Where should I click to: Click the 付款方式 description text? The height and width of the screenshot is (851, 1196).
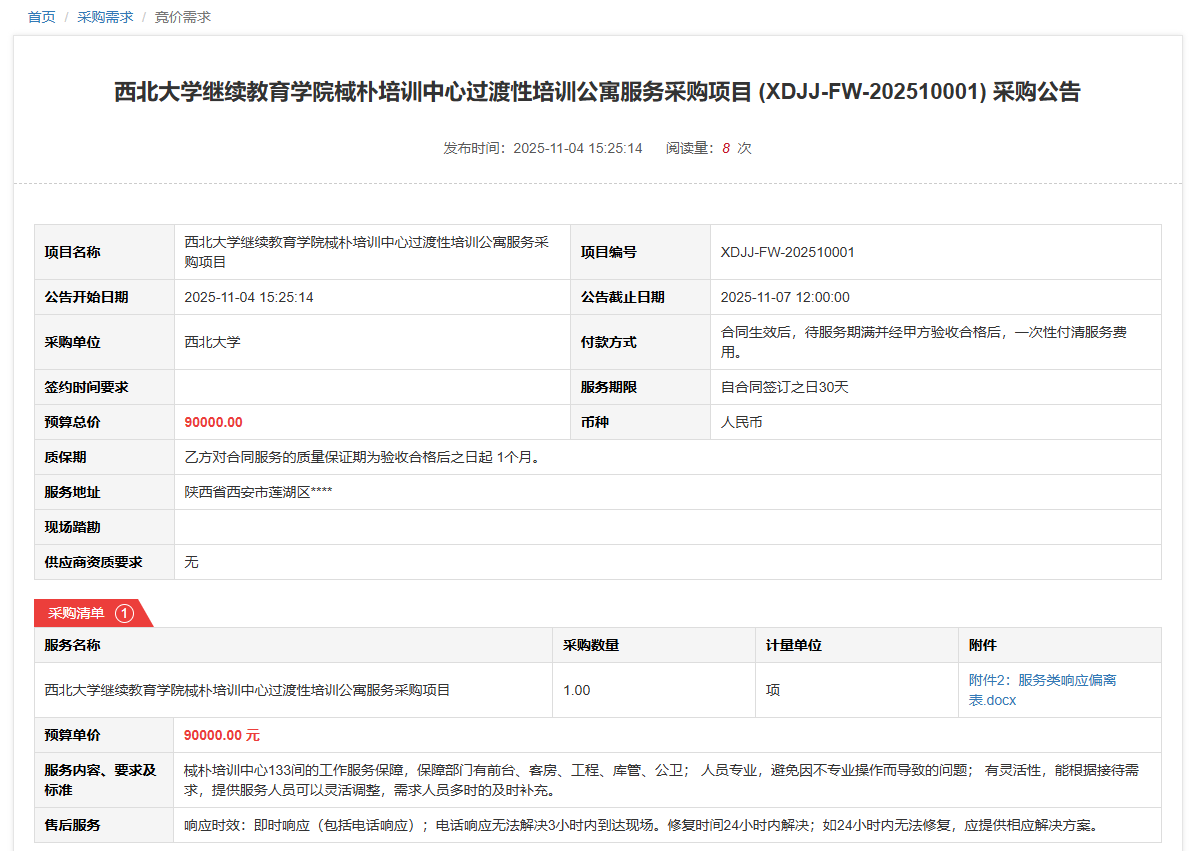click(x=923, y=342)
